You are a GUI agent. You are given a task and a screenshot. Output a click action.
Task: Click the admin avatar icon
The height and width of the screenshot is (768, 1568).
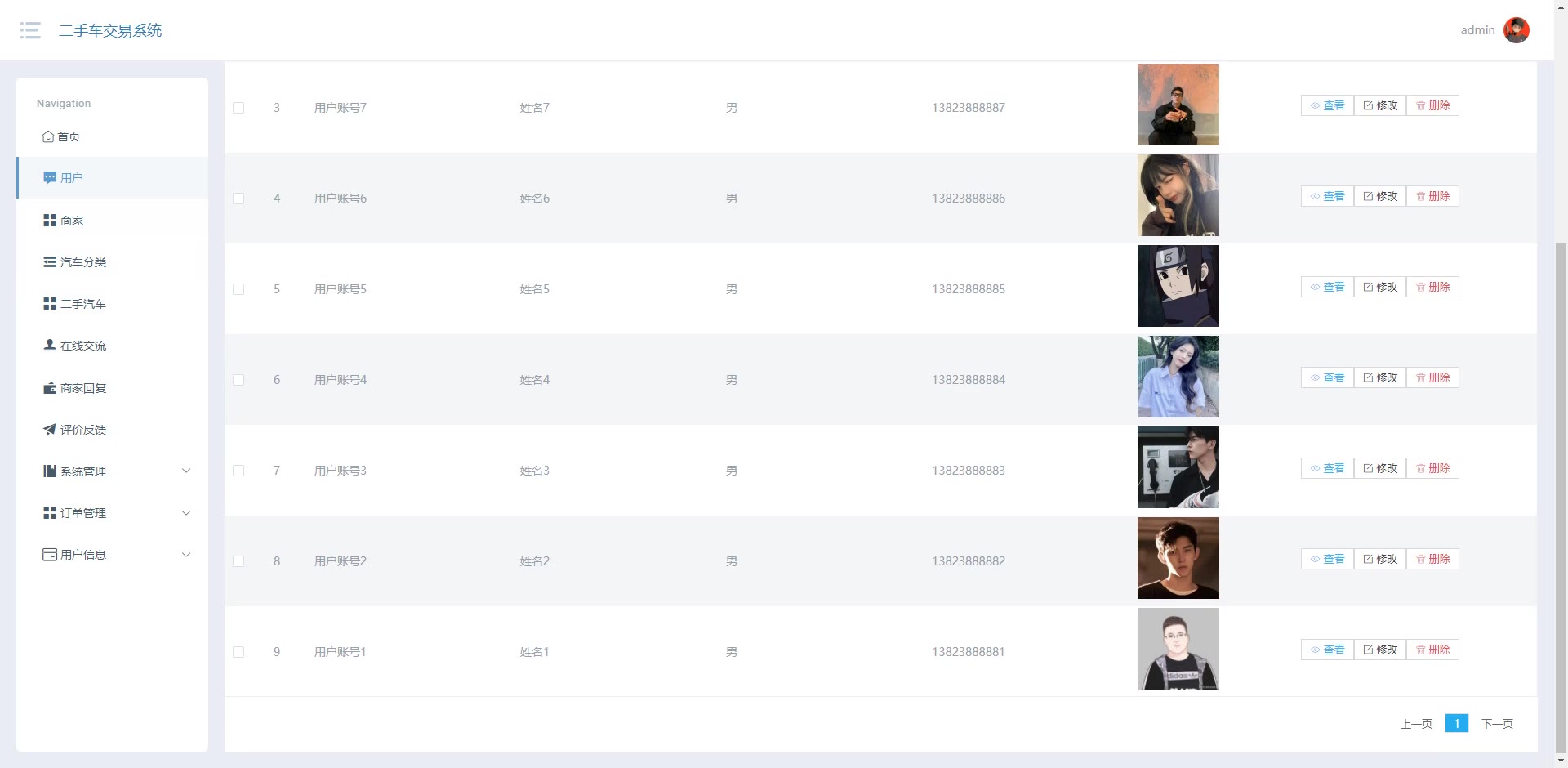[x=1516, y=30]
